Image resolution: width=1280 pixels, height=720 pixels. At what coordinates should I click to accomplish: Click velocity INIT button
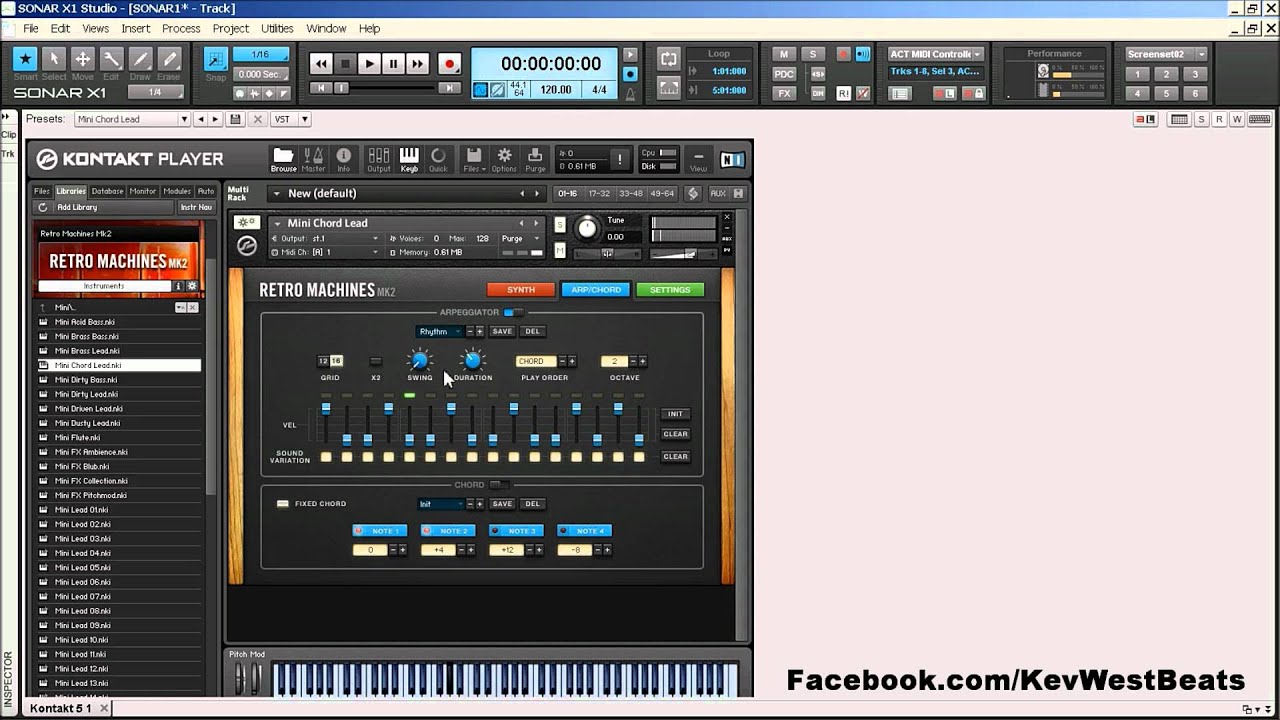pos(676,414)
